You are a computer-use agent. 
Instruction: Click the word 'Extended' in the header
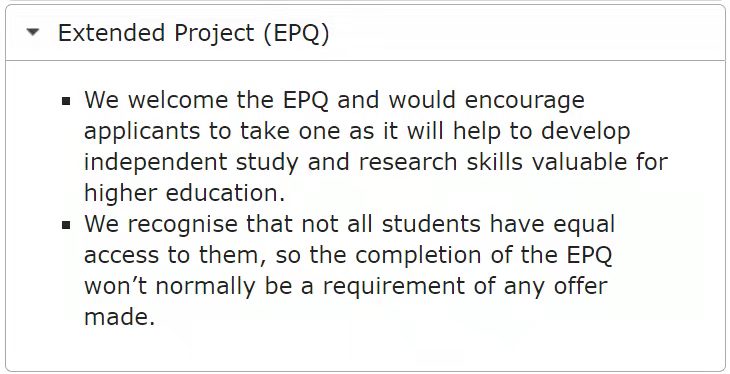click(111, 33)
